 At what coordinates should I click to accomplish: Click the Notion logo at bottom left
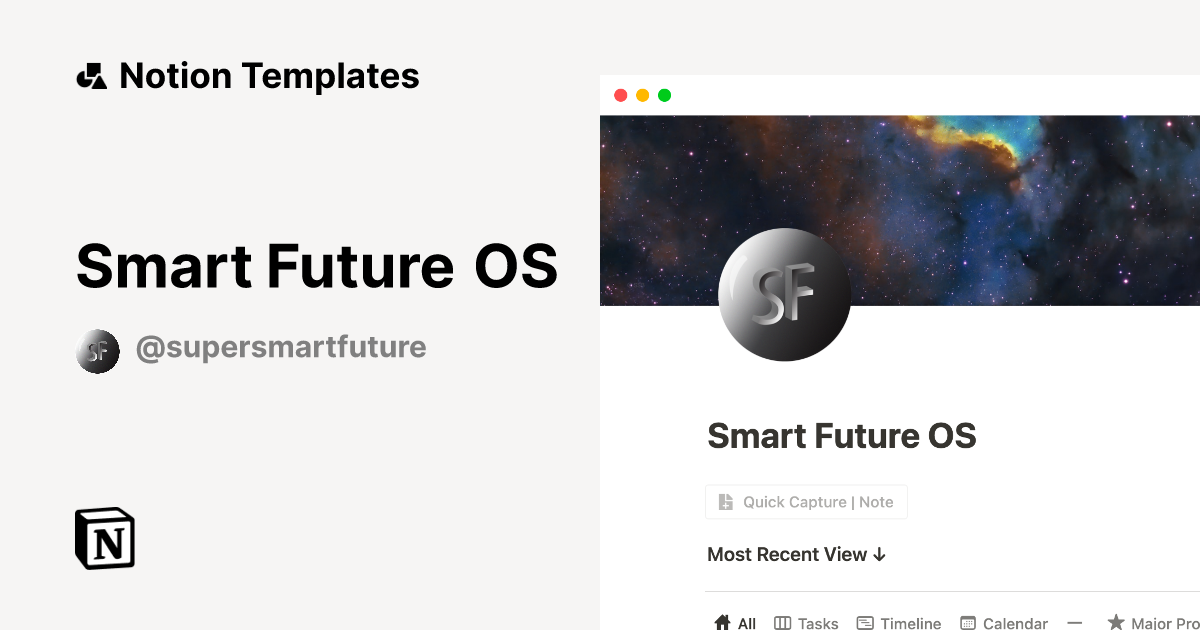(103, 538)
